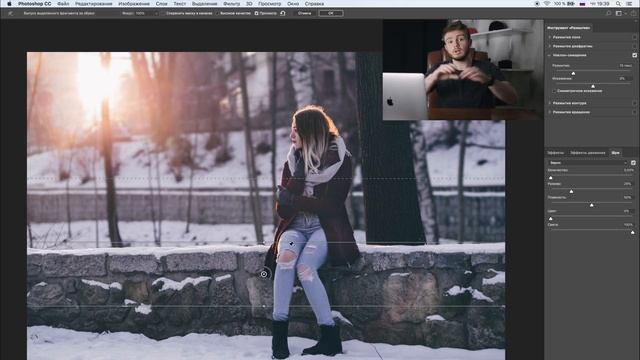Uncheck the Наклон-смещение blur checkbox
The image size is (640, 360).
click(x=634, y=55)
